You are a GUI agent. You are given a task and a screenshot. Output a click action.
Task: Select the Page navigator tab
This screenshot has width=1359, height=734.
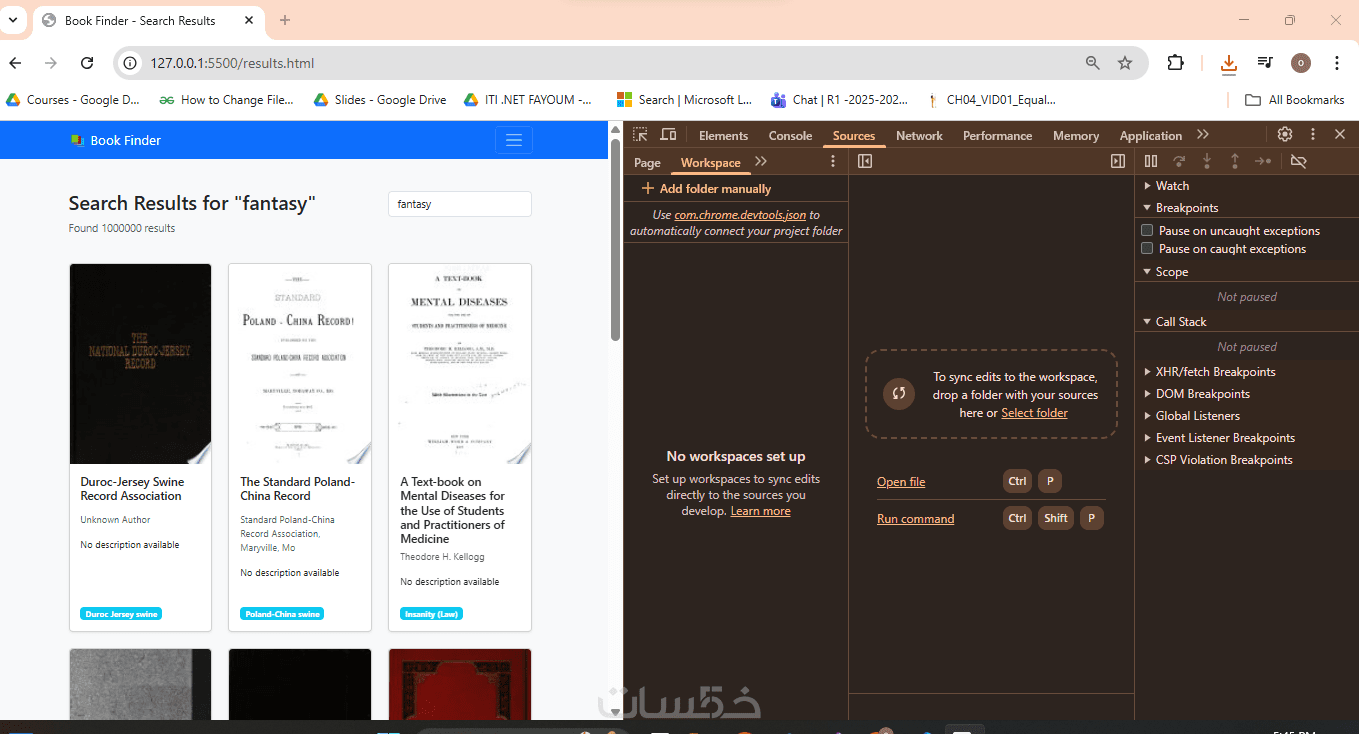click(647, 163)
